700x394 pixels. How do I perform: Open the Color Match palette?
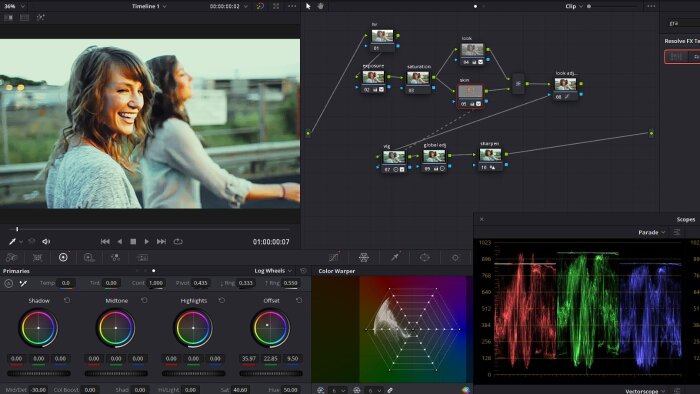coord(38,257)
